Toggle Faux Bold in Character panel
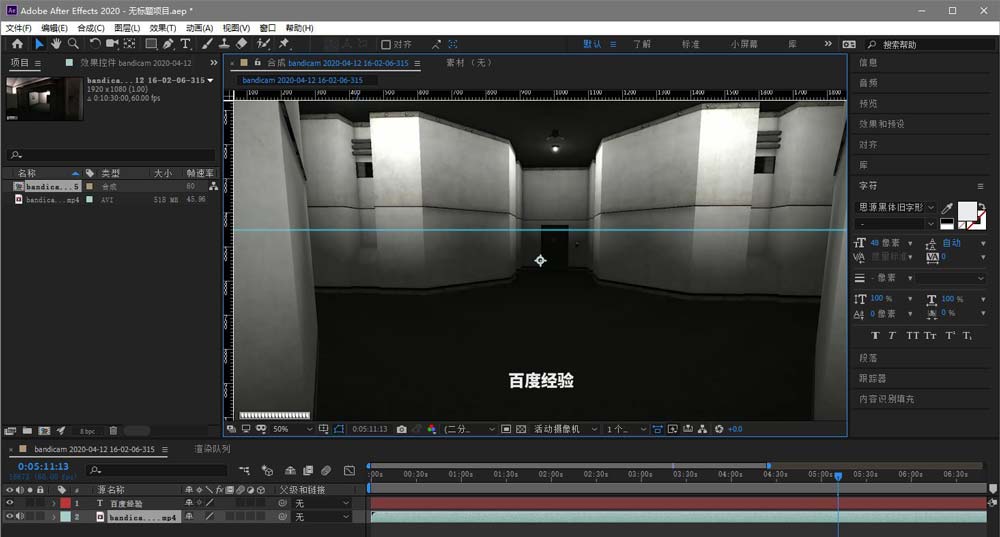Screen dimensions: 1000x537 point(875,335)
